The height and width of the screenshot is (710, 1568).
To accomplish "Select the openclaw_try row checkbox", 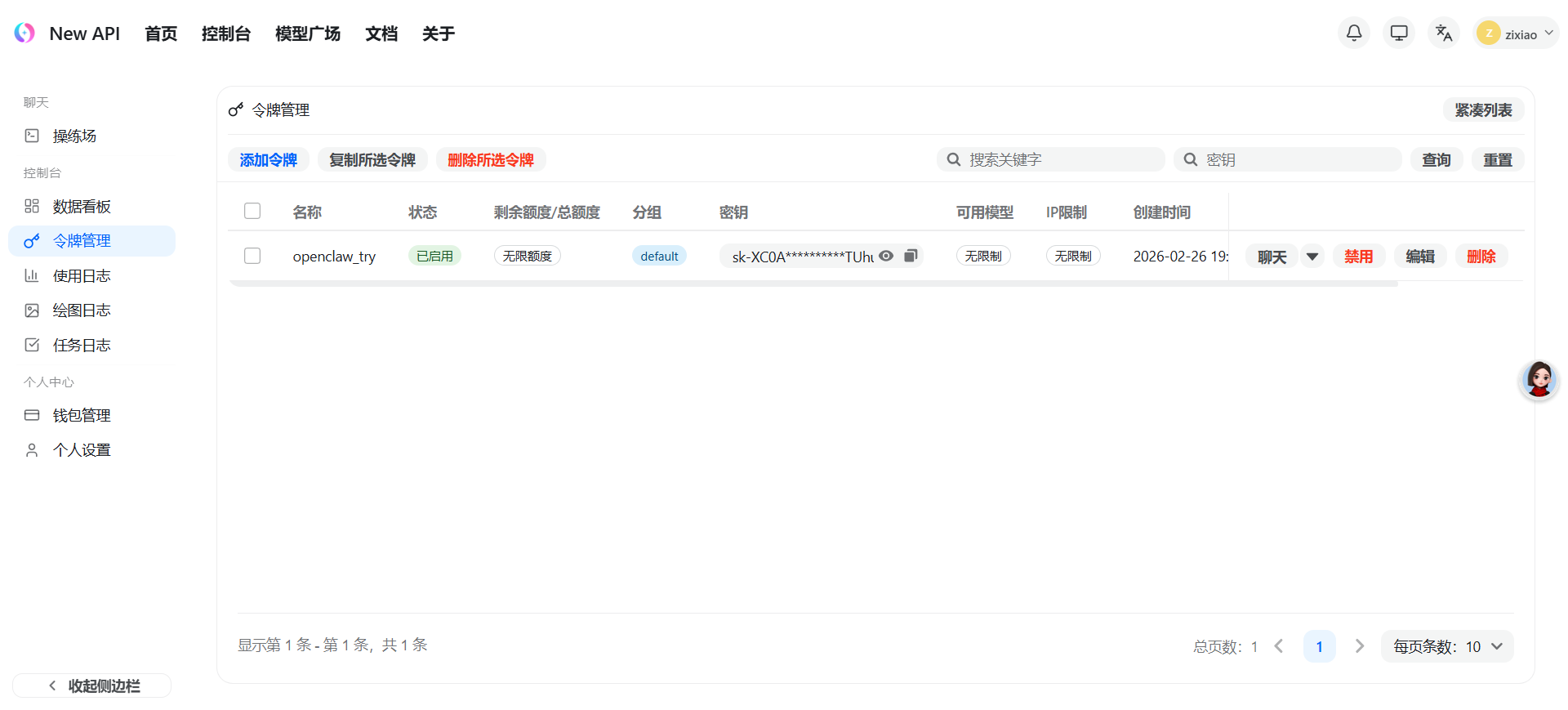I will (252, 257).
